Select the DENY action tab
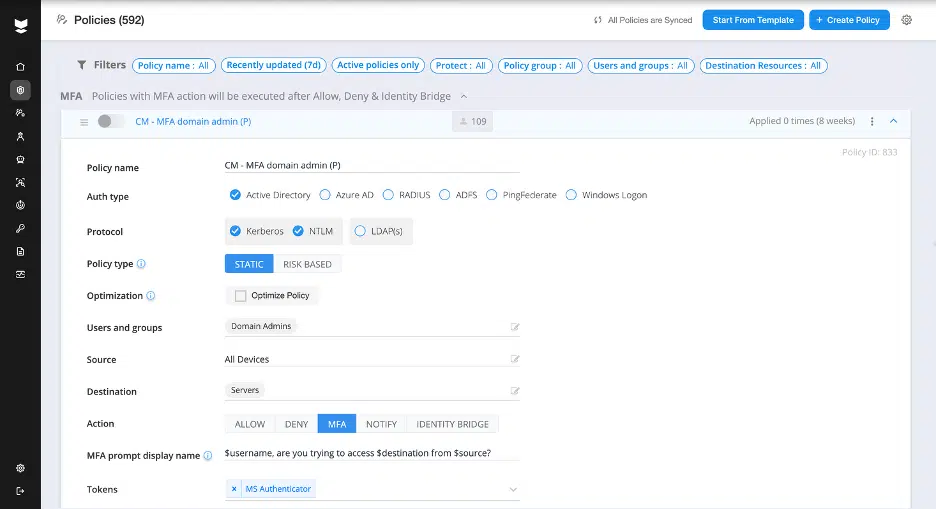This screenshot has height=510, width=936. click(x=296, y=424)
